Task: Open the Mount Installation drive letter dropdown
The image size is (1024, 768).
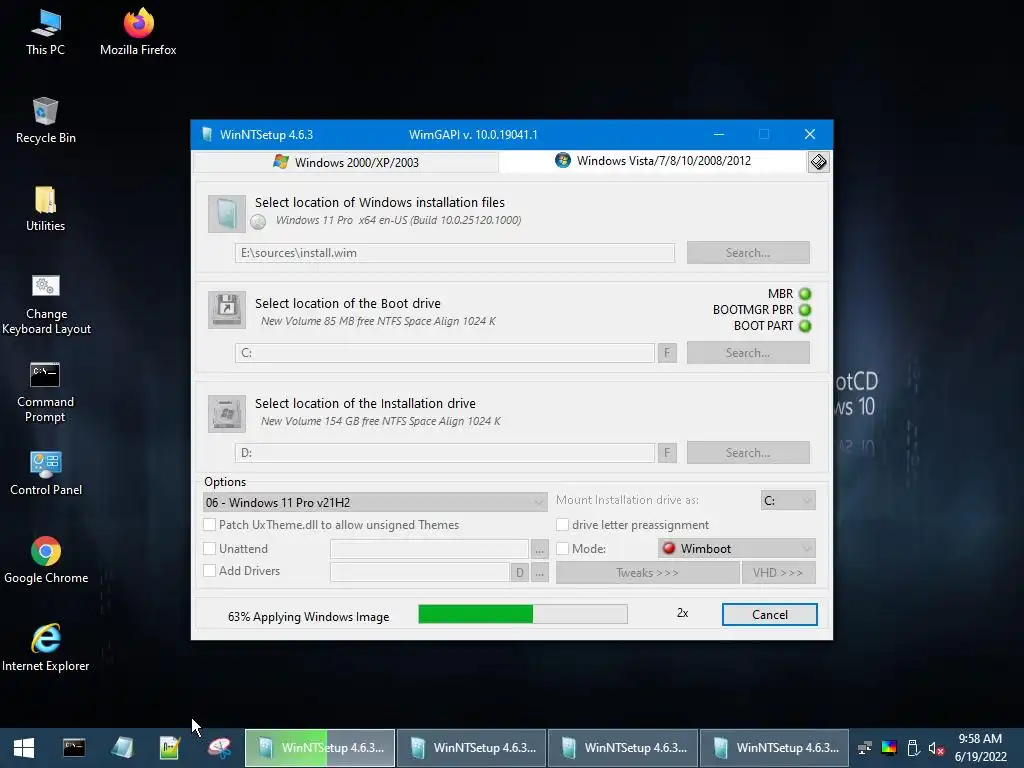Action: click(x=788, y=500)
